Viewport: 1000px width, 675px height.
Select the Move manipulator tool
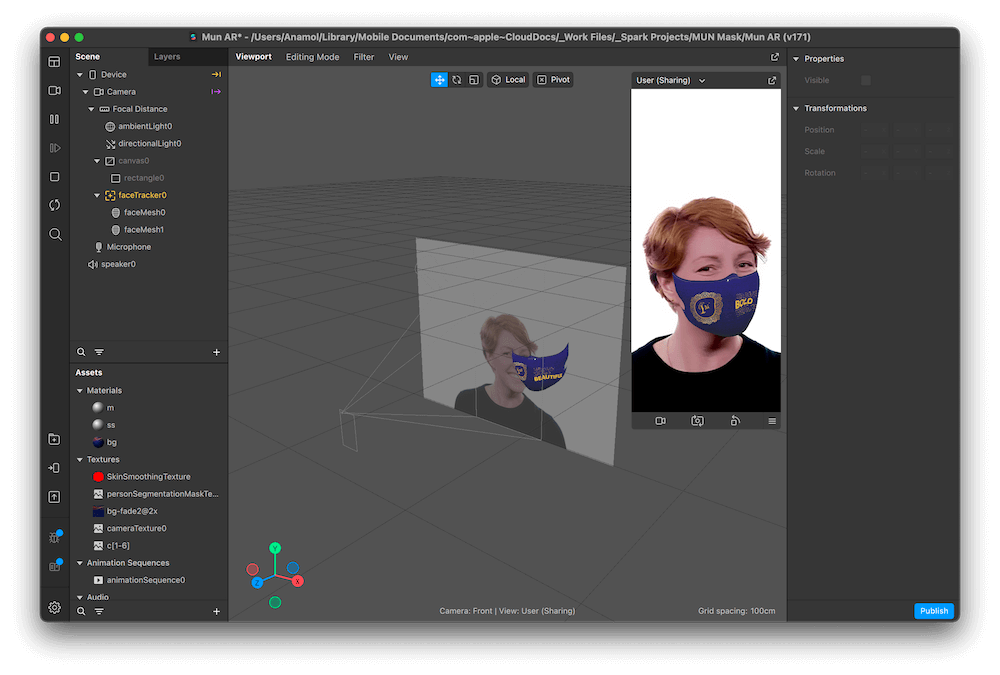(439, 80)
